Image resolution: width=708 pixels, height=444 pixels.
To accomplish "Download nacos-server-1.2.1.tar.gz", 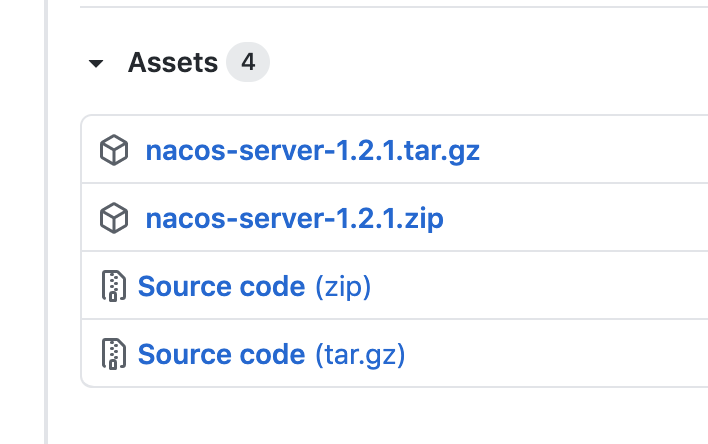I will pyautogui.click(x=312, y=151).
